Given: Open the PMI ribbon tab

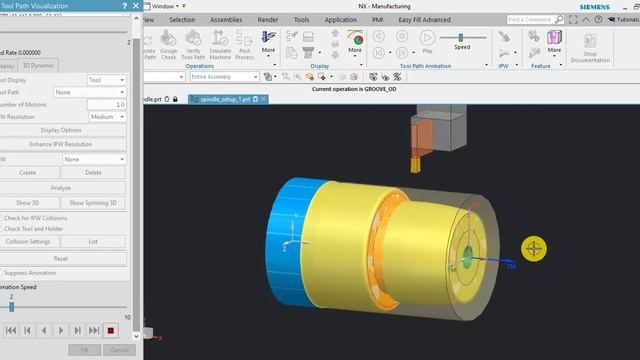Looking at the screenshot, I should (x=378, y=20).
